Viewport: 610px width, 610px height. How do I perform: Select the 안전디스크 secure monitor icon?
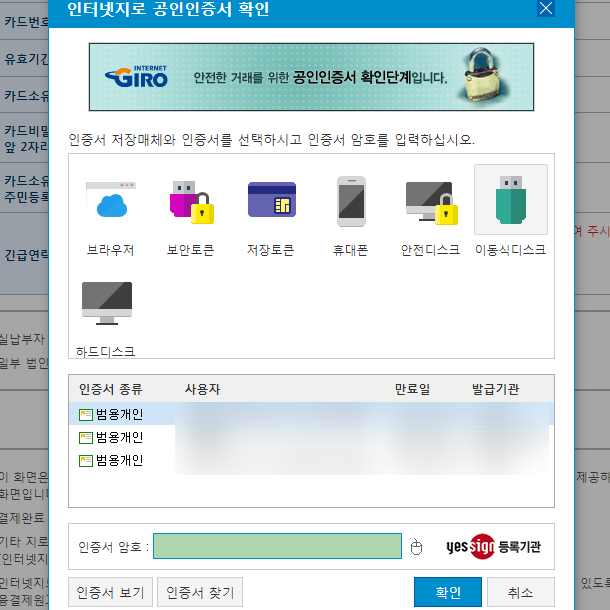(431, 203)
